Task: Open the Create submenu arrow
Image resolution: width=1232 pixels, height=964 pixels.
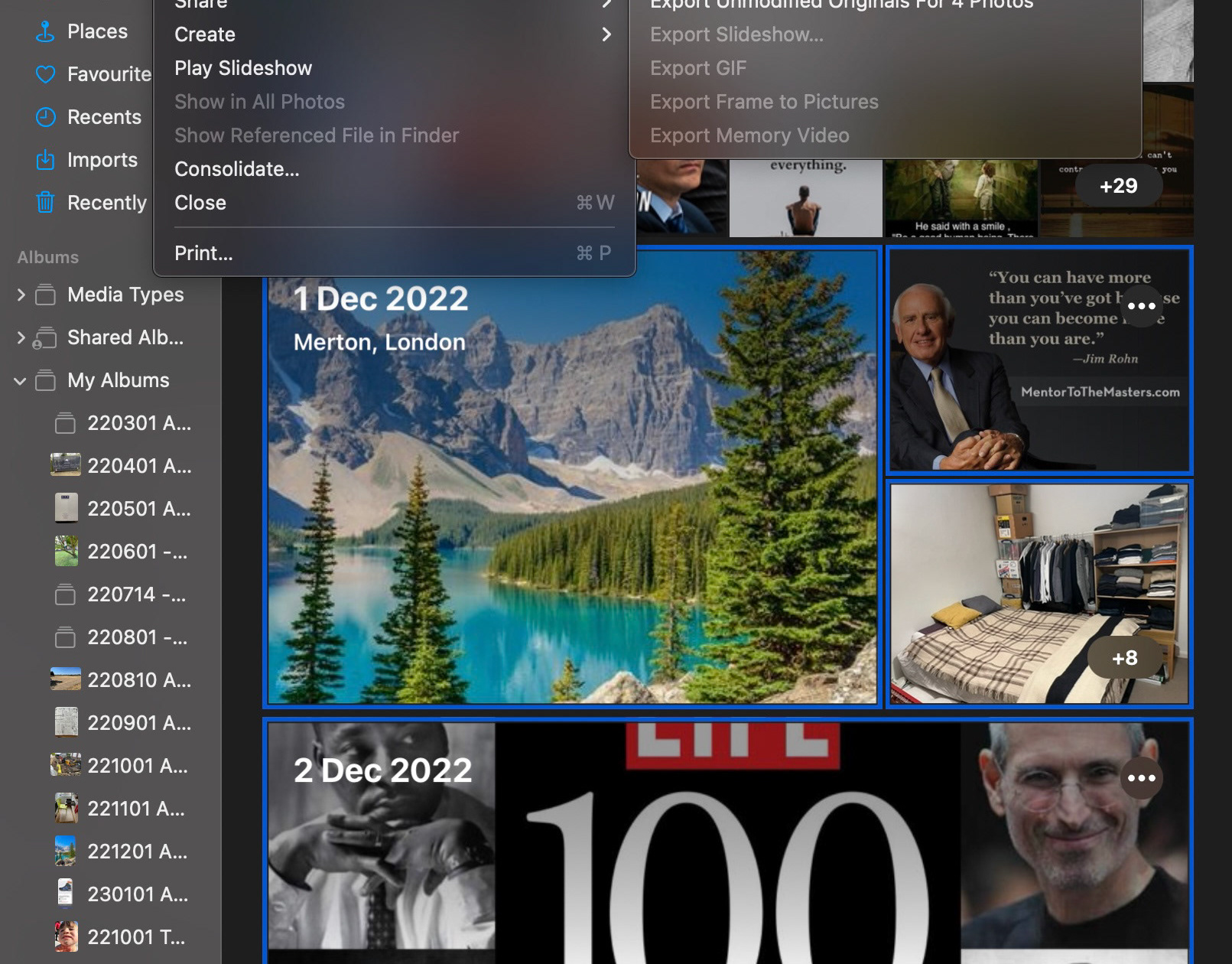Action: tap(606, 34)
